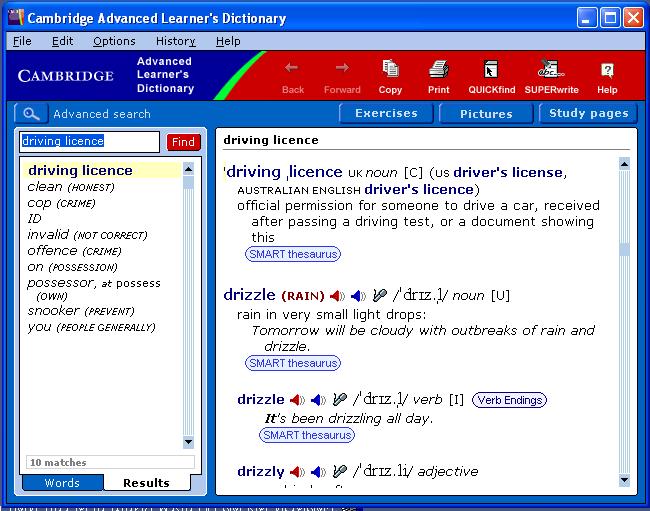Screen dimensions: 650x511
Task: Select 'on (POSSESSION)' result
Action: (73, 267)
